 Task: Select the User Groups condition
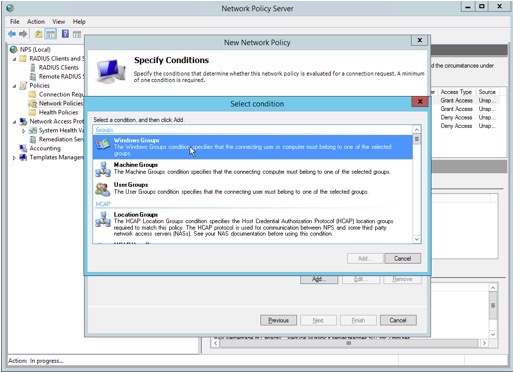pyautogui.click(x=252, y=189)
